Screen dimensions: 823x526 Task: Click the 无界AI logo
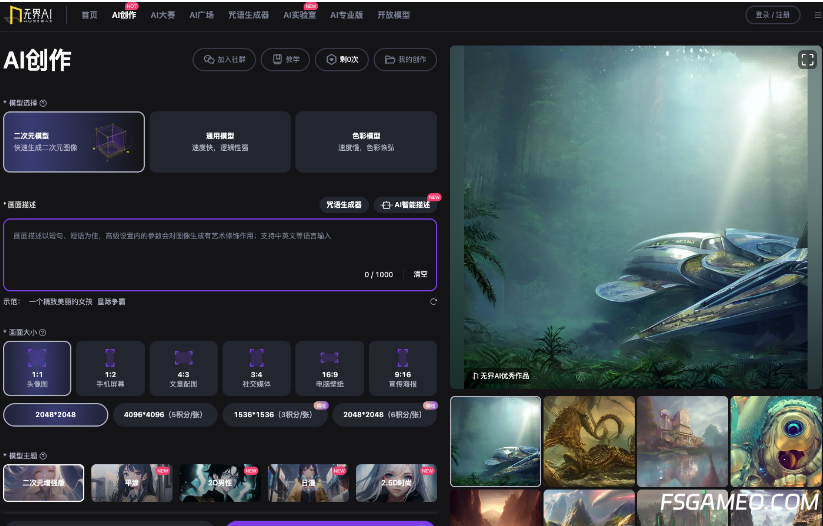[30, 15]
